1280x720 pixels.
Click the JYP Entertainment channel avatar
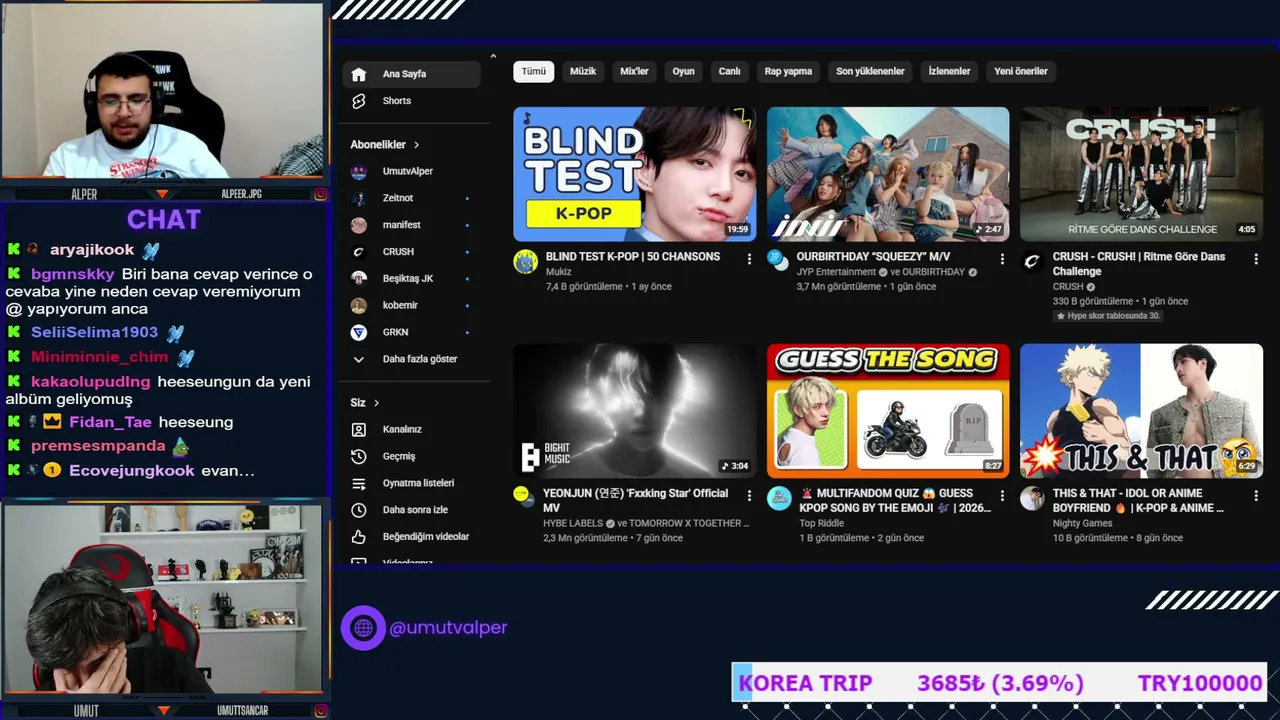(779, 260)
